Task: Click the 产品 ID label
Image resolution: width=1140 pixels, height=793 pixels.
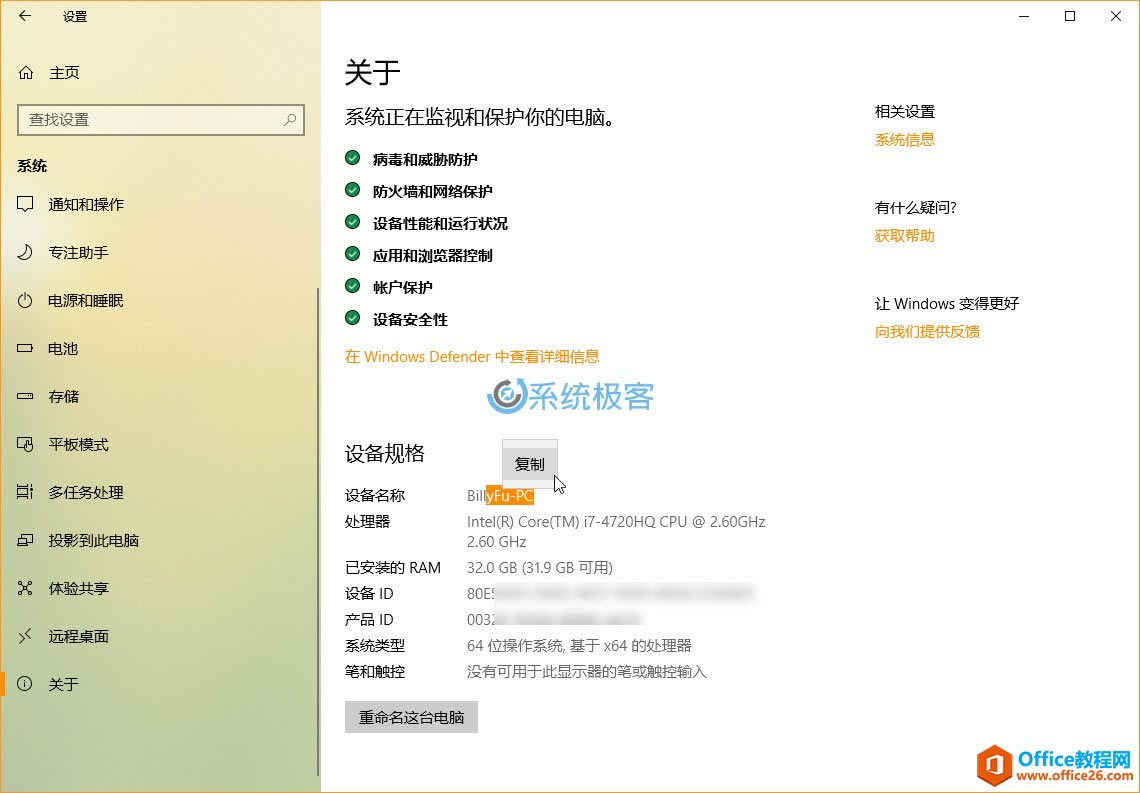Action: point(369,620)
